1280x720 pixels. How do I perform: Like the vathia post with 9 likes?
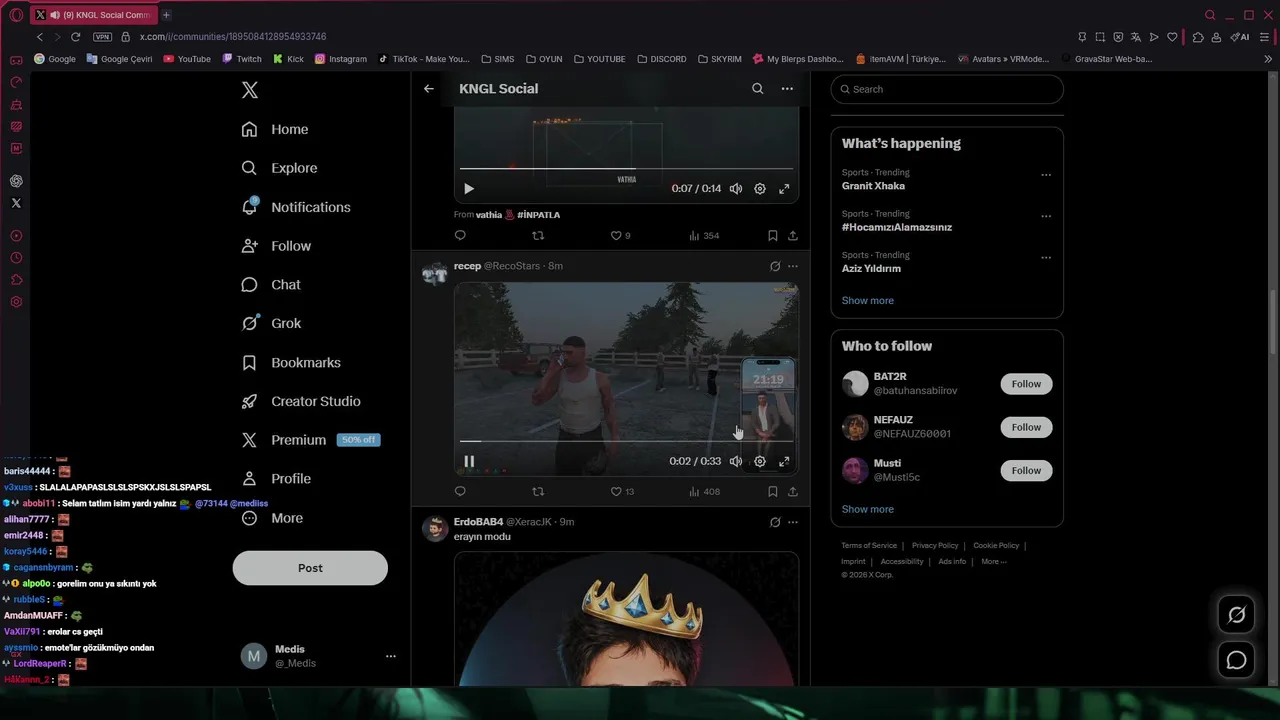coord(621,236)
